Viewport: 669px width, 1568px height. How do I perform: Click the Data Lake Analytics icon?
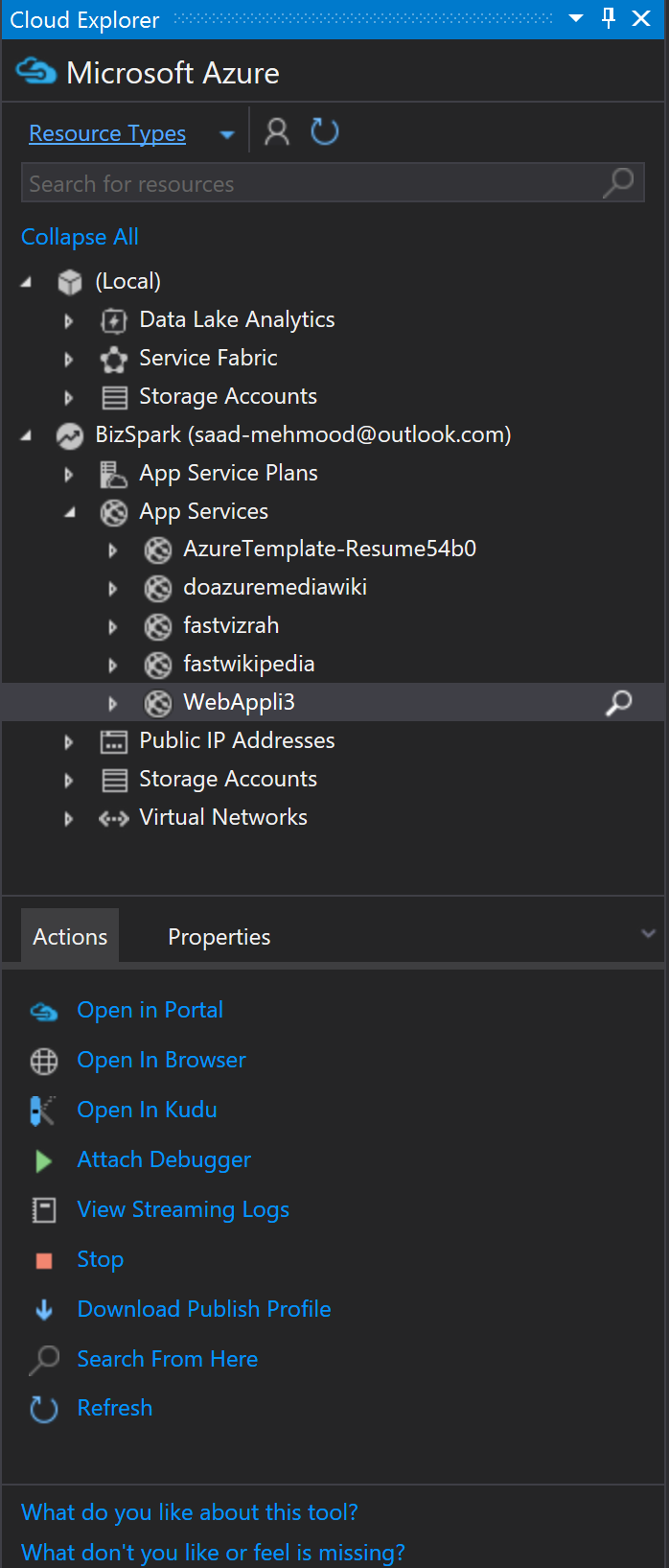tap(114, 320)
